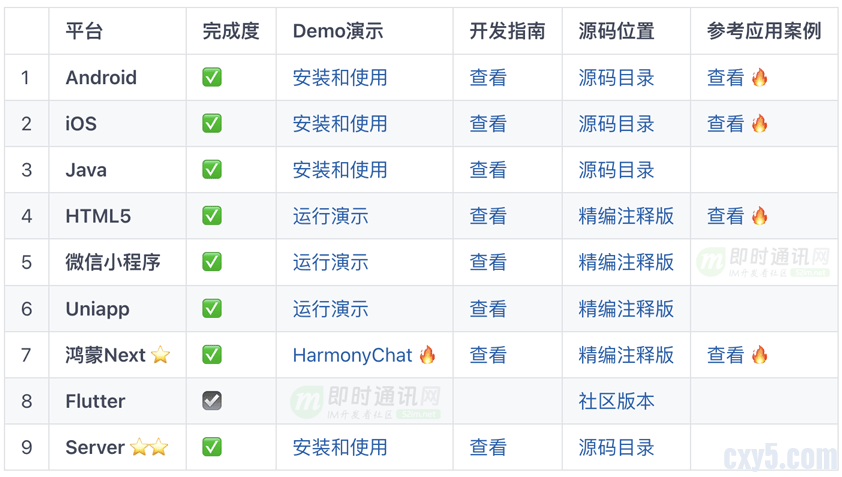Click the fire icon beside HarmonyChat
The image size is (842, 477).
(x=428, y=355)
